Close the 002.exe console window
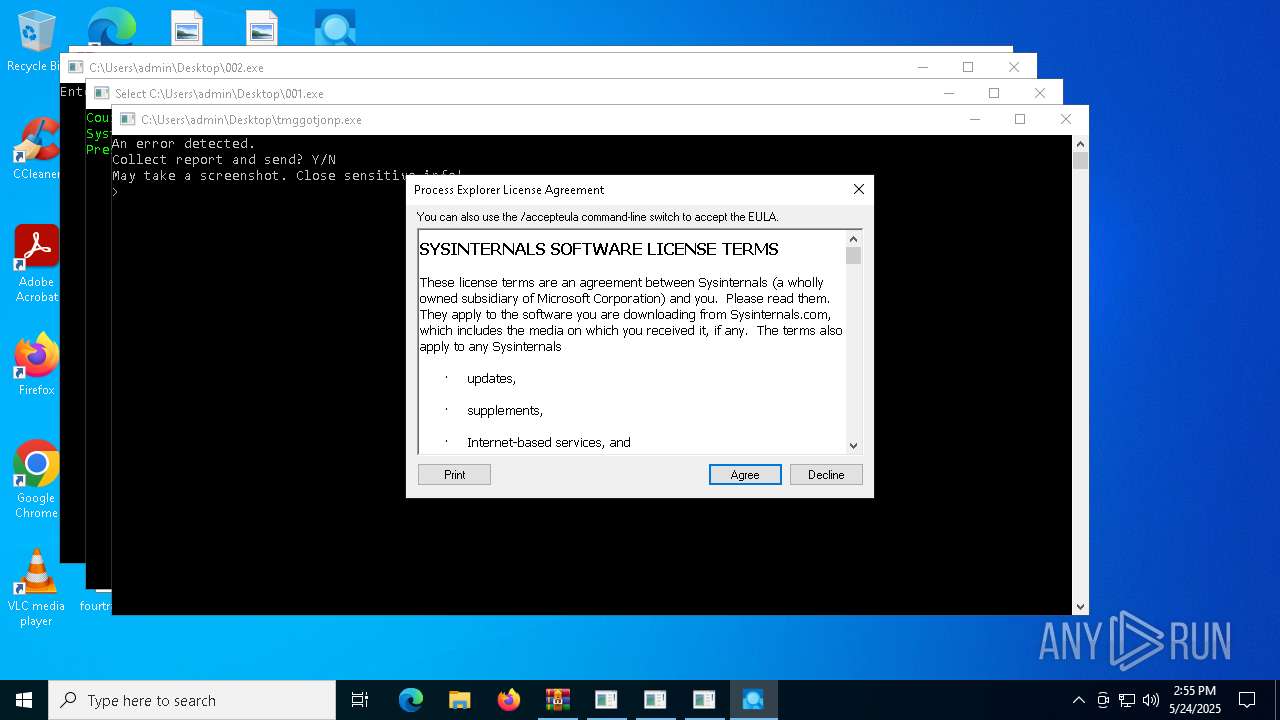 [x=1014, y=67]
